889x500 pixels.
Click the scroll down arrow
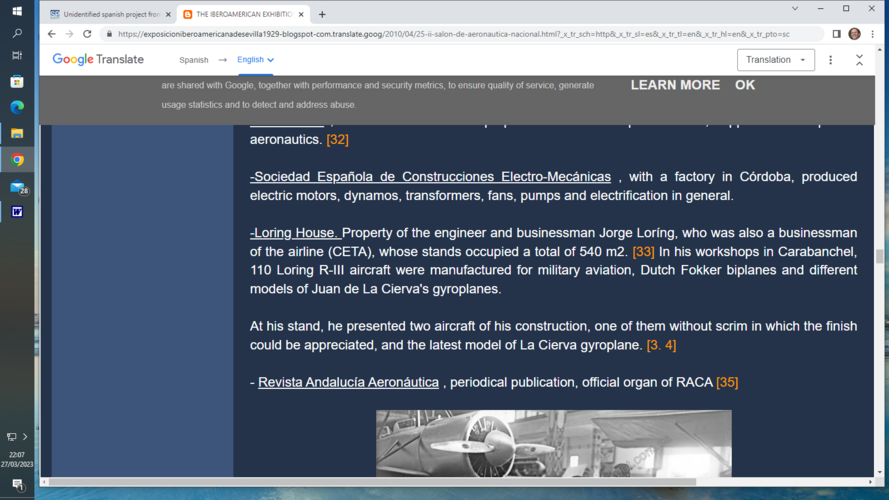879,473
